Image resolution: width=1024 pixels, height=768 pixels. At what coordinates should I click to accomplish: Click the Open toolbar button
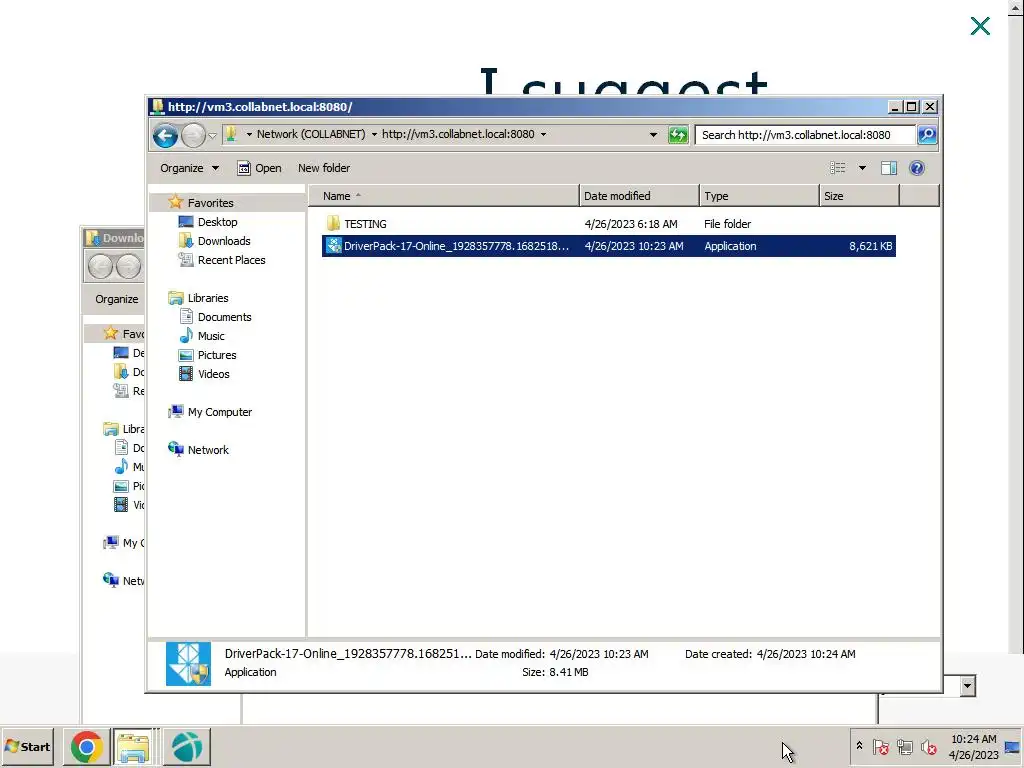point(259,168)
